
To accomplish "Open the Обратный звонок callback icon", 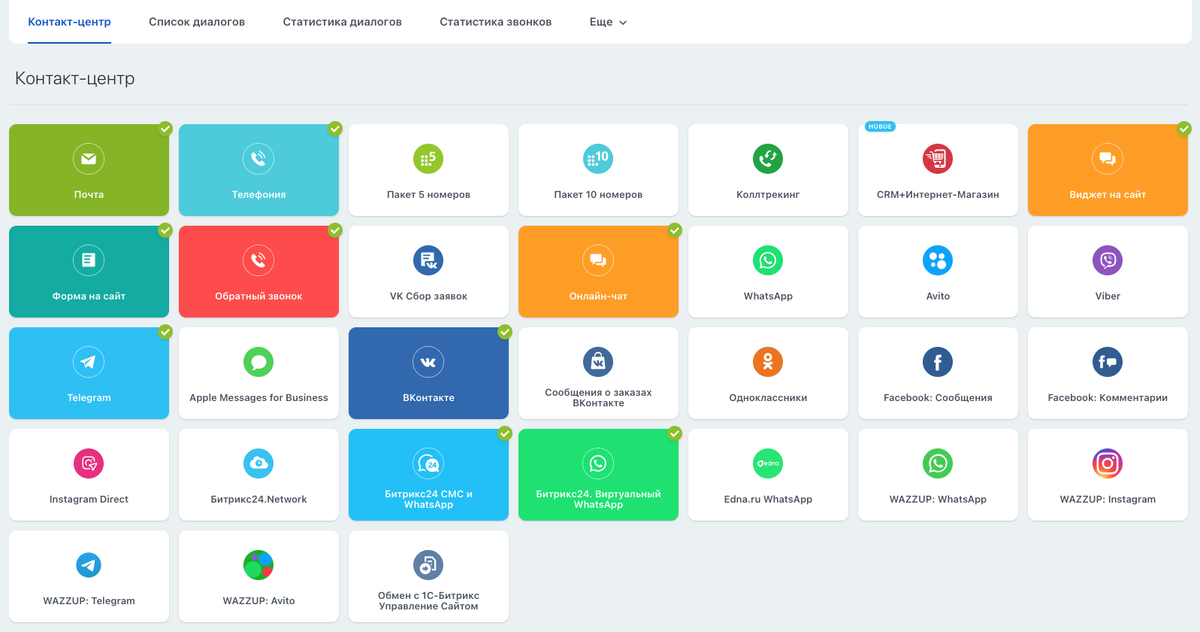I will coord(258,260).
